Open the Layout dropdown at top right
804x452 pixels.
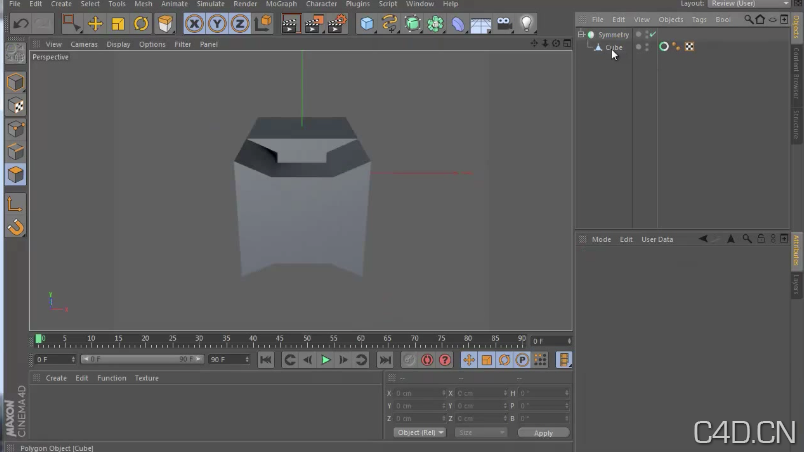point(748,4)
